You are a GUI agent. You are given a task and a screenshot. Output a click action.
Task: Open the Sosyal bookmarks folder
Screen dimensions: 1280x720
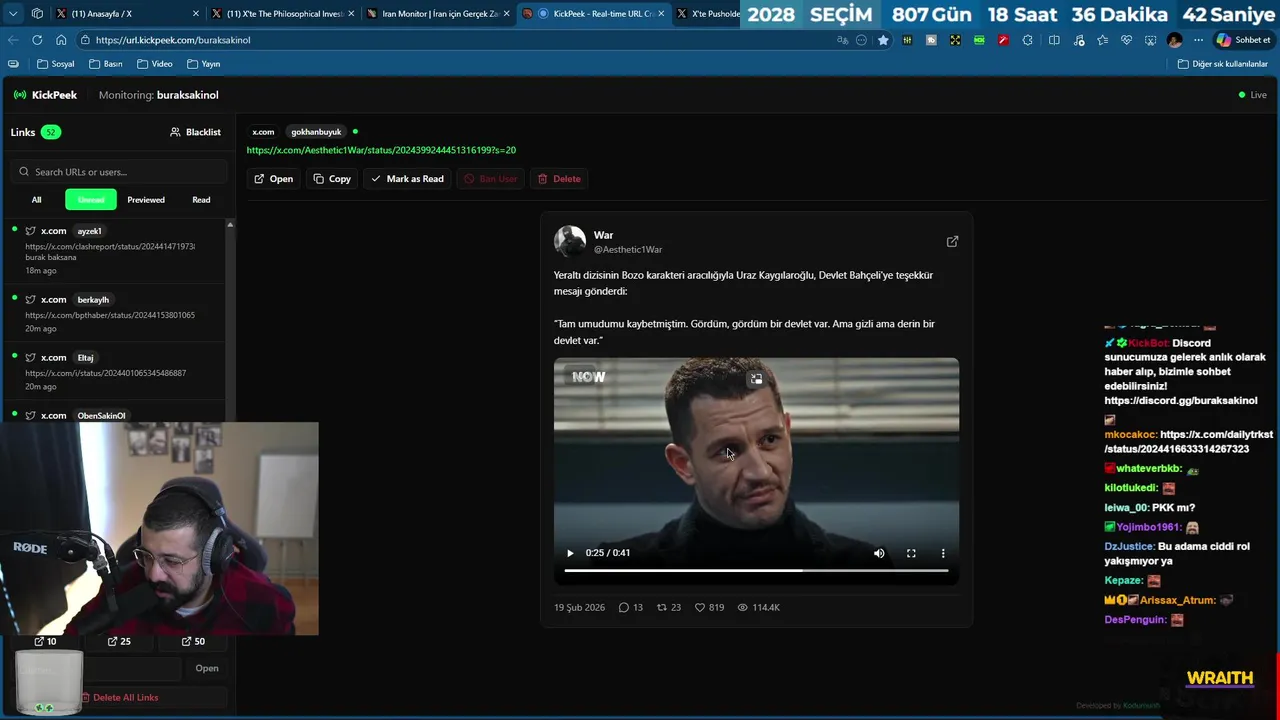(x=55, y=64)
